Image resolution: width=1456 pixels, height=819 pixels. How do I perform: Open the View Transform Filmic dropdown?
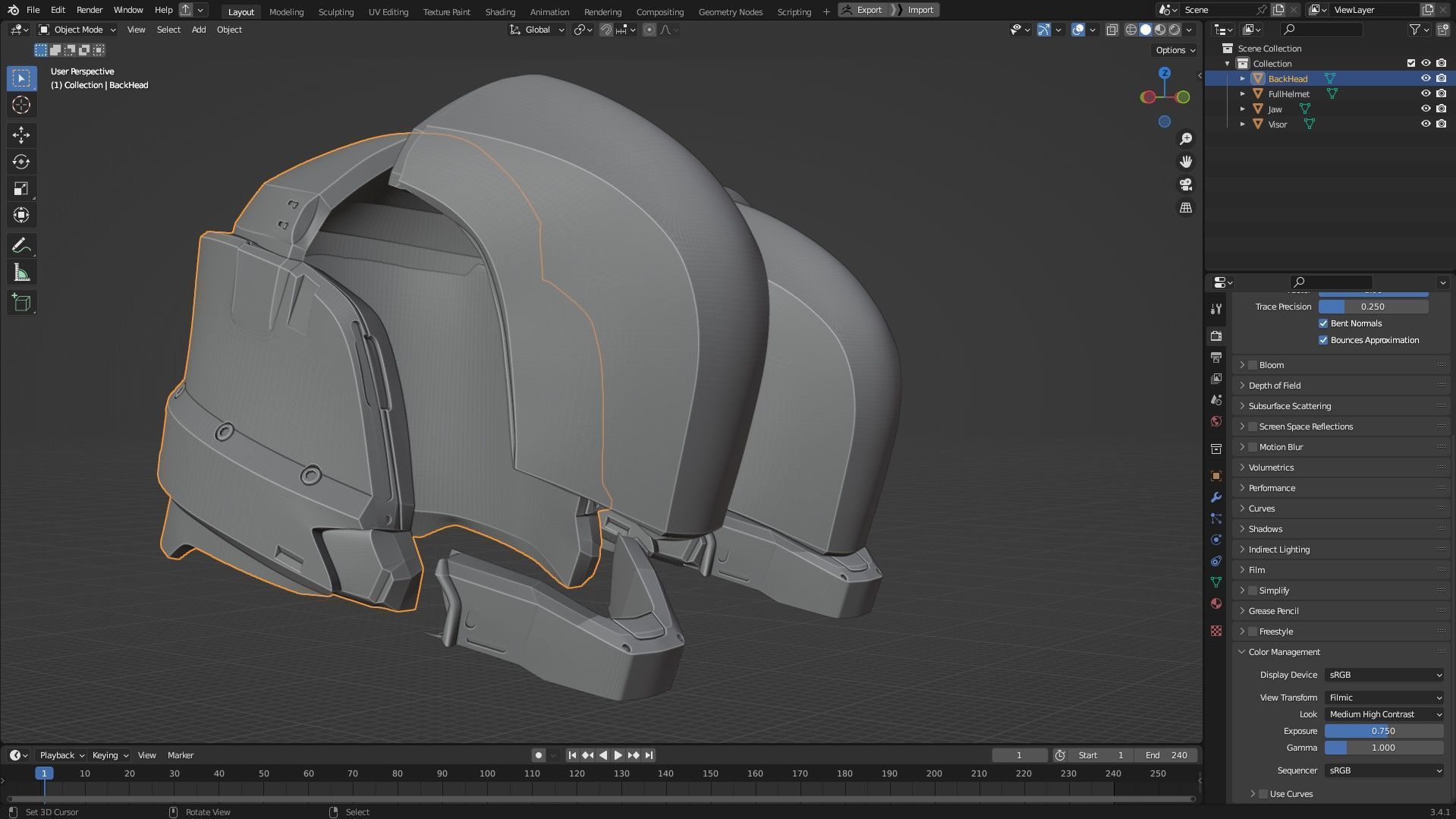pyautogui.click(x=1384, y=698)
